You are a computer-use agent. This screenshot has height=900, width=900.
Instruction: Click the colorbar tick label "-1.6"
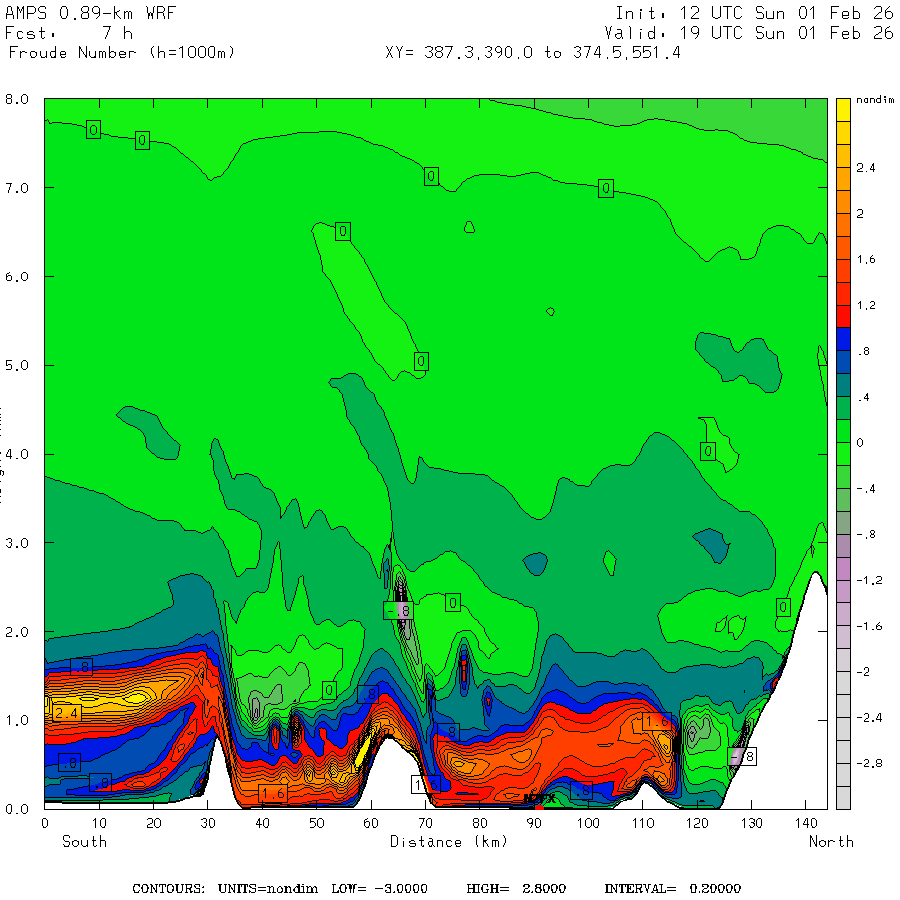869,626
